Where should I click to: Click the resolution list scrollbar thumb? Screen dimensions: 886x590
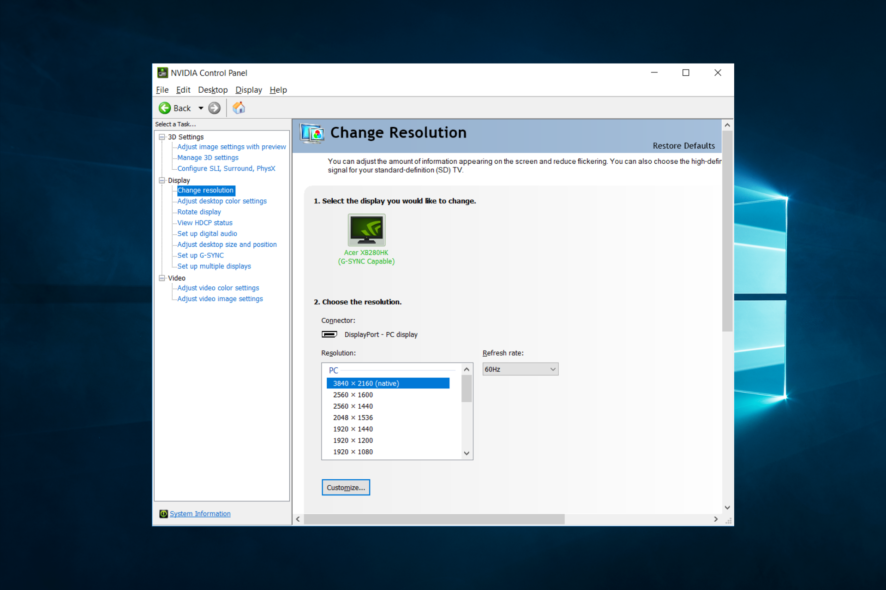click(467, 389)
